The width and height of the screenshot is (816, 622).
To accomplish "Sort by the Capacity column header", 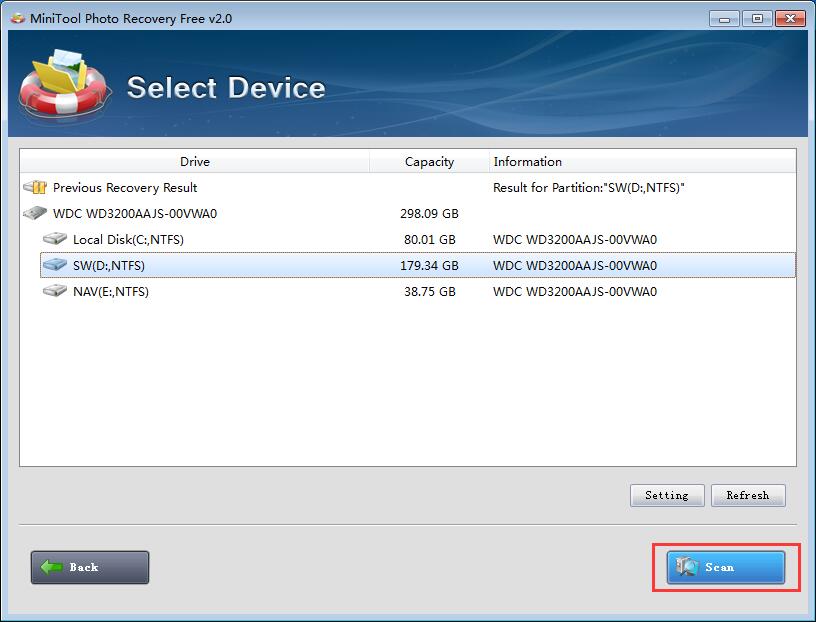I will (x=429, y=161).
